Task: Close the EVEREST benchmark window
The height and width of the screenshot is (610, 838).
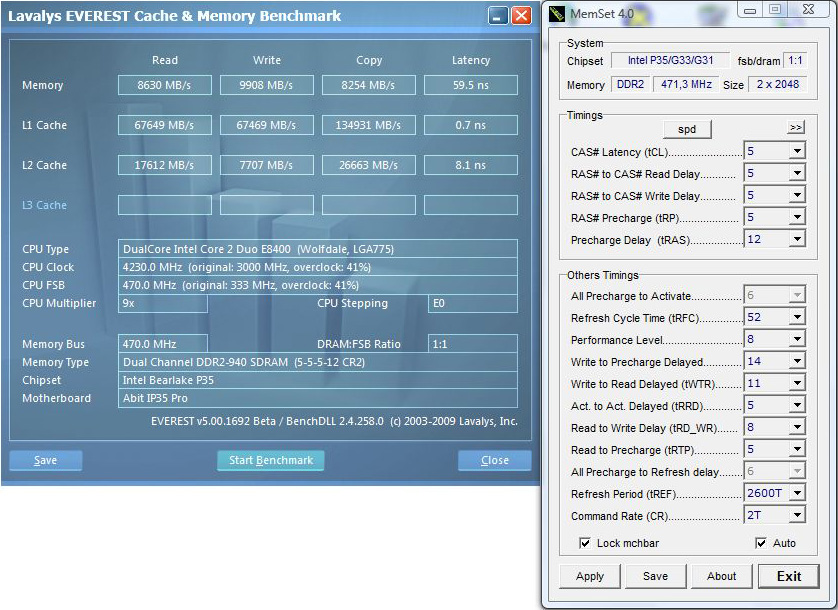Action: (521, 16)
